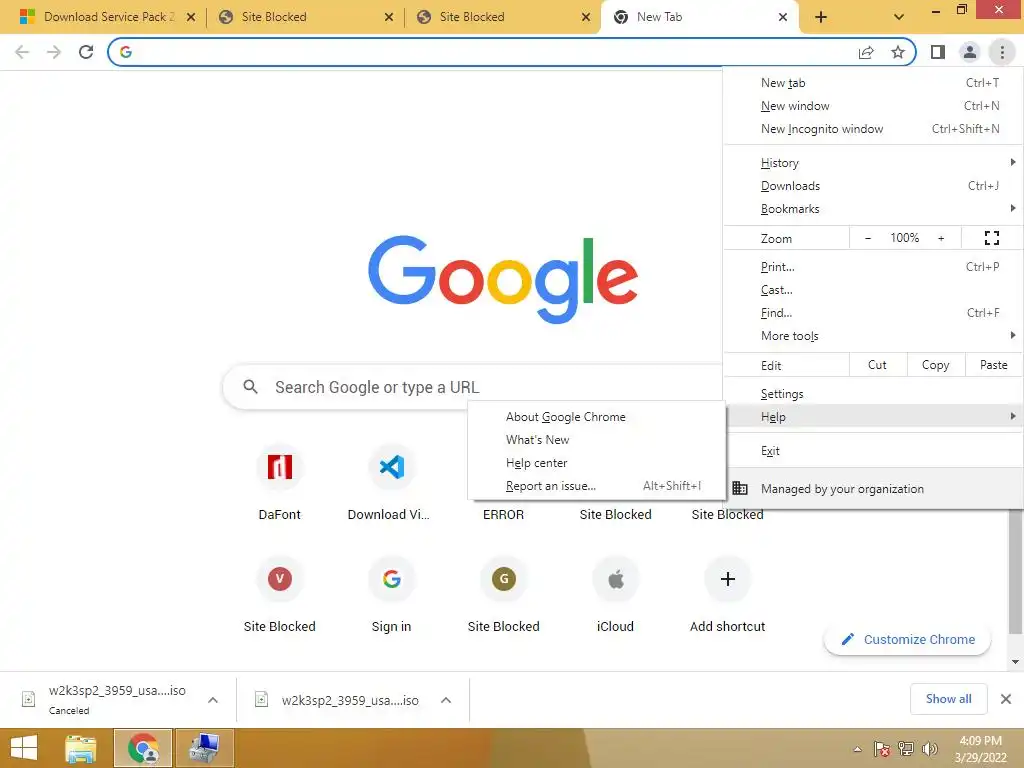
Task: Click the reload page icon
Action: [86, 52]
